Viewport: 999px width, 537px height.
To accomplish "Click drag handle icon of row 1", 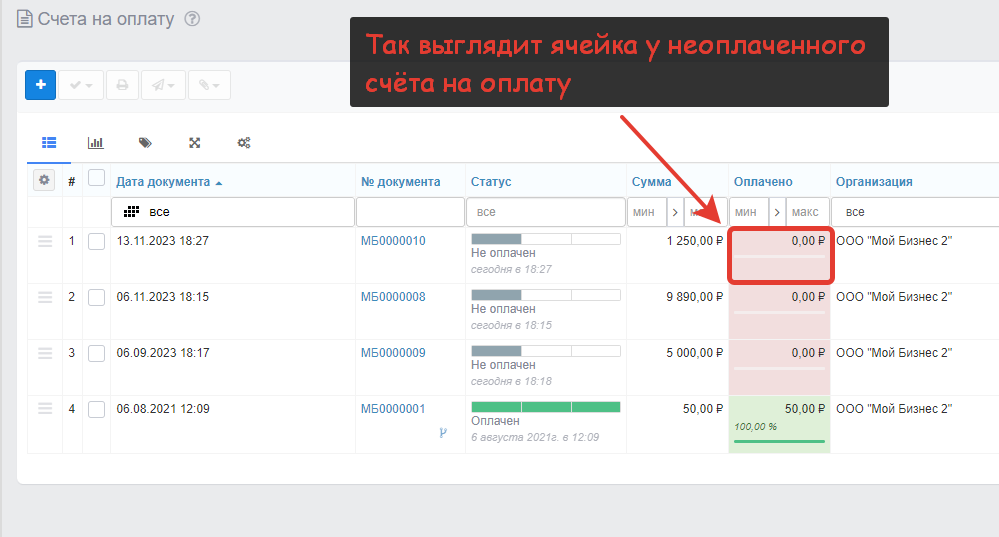I will pos(45,241).
